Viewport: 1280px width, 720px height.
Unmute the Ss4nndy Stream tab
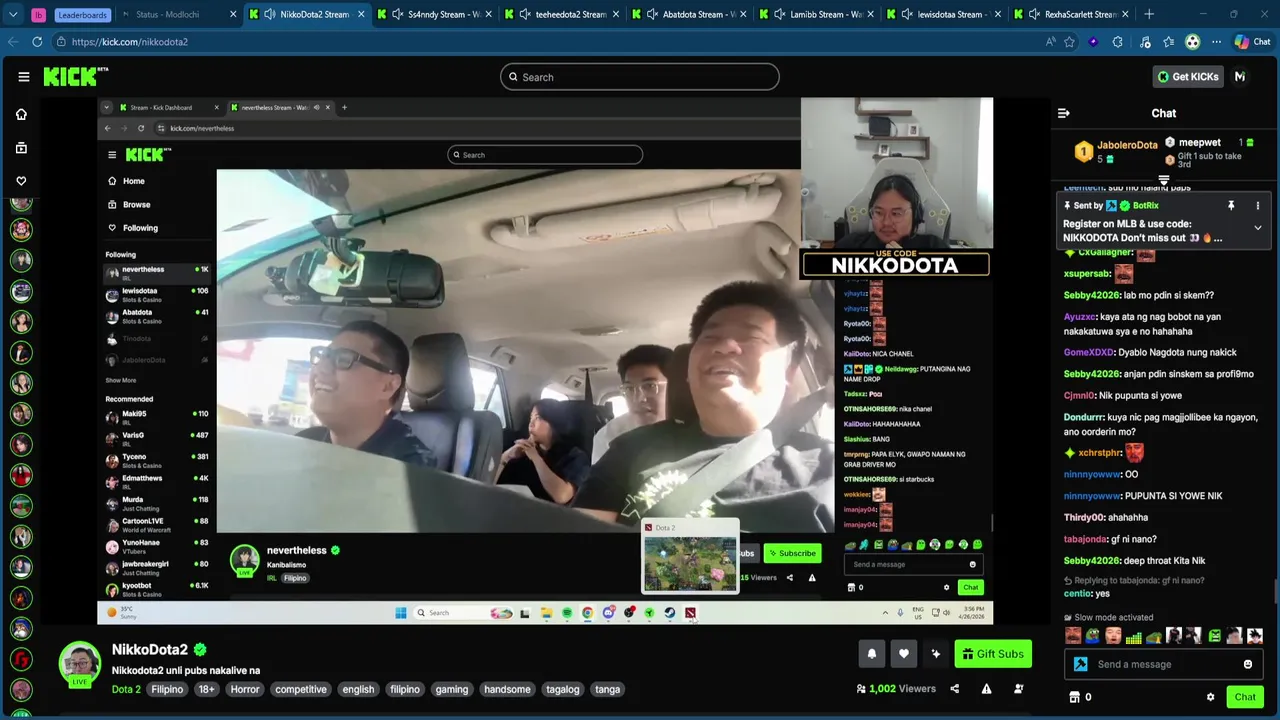(x=397, y=14)
